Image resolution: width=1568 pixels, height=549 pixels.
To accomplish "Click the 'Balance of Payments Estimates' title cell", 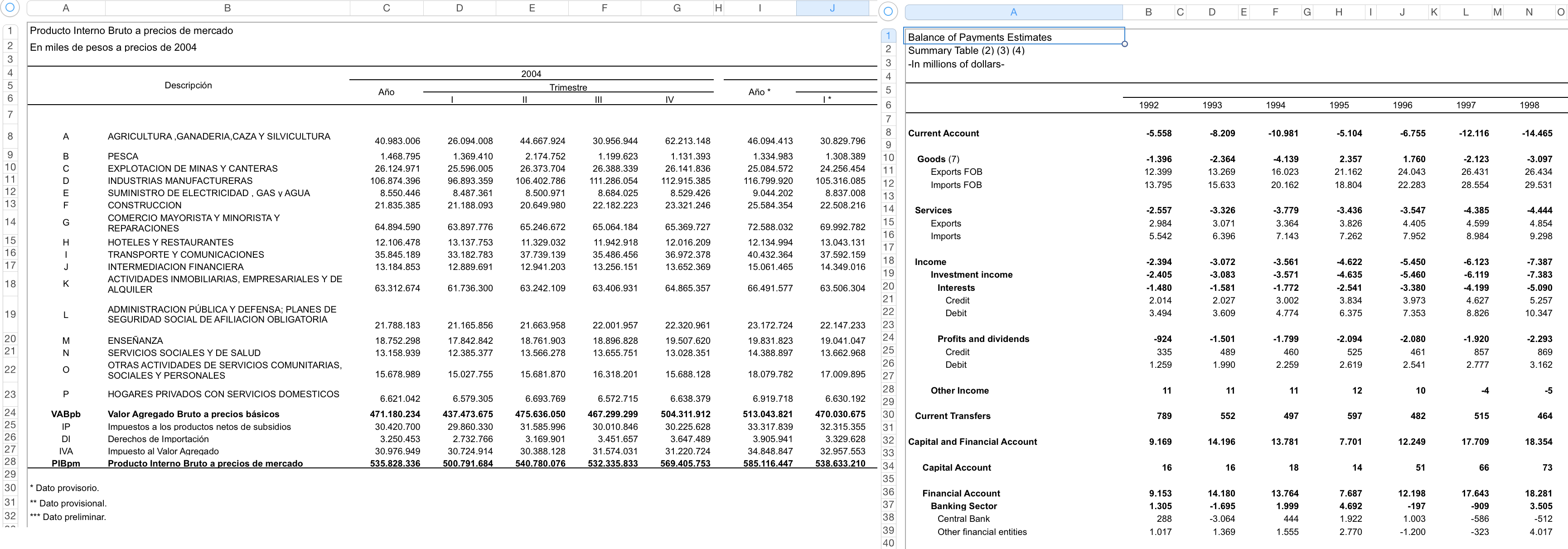I will coord(979,37).
